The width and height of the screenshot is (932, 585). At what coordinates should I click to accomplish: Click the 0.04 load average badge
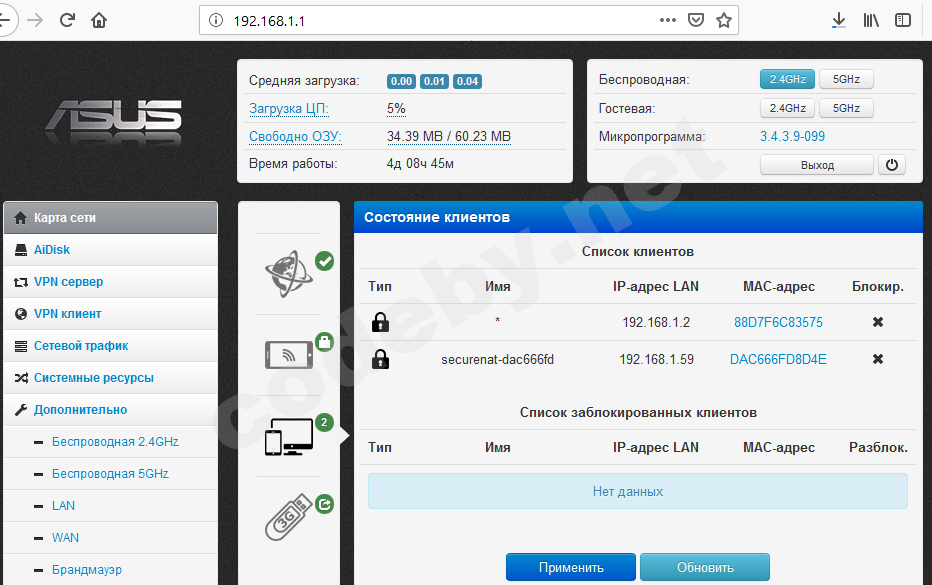coord(467,81)
